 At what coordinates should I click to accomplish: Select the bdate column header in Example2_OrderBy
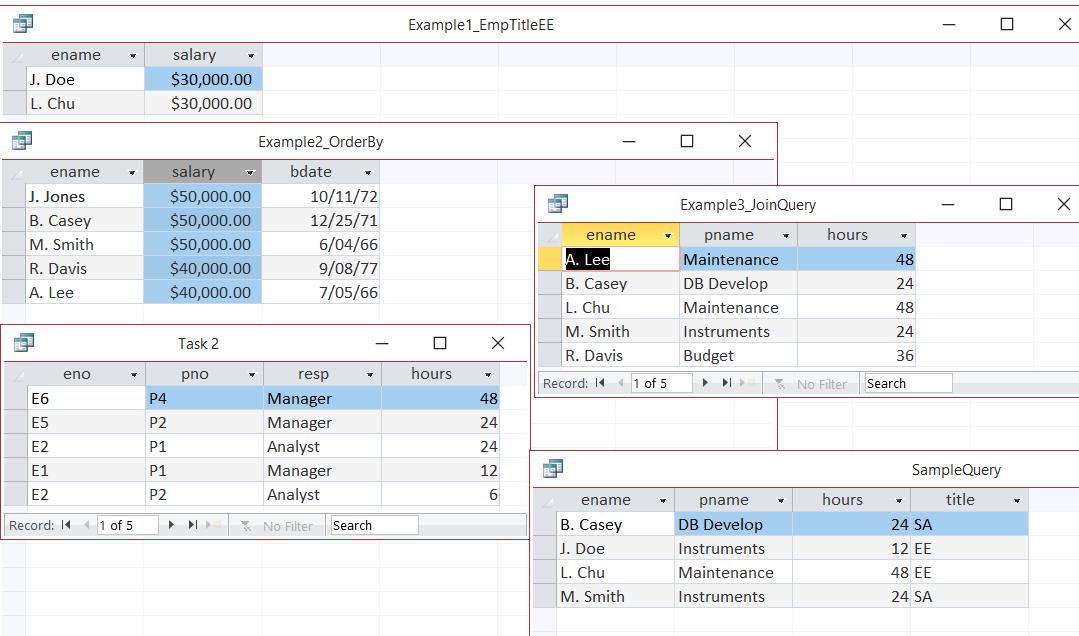click(x=310, y=172)
